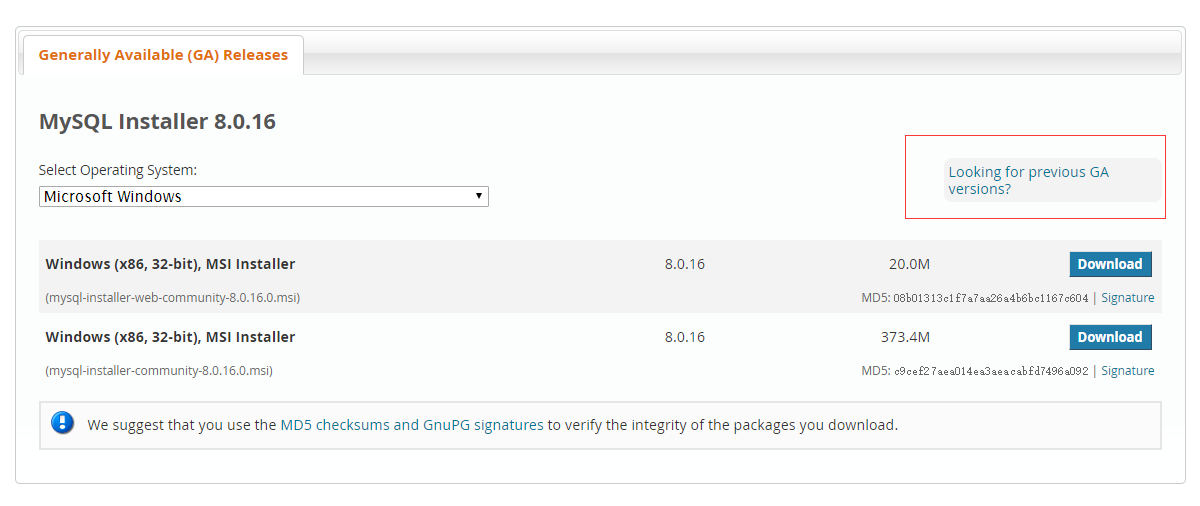The height and width of the screenshot is (506, 1200).
Task: Open the Microsoft Windows operating system dropdown
Action: click(263, 197)
